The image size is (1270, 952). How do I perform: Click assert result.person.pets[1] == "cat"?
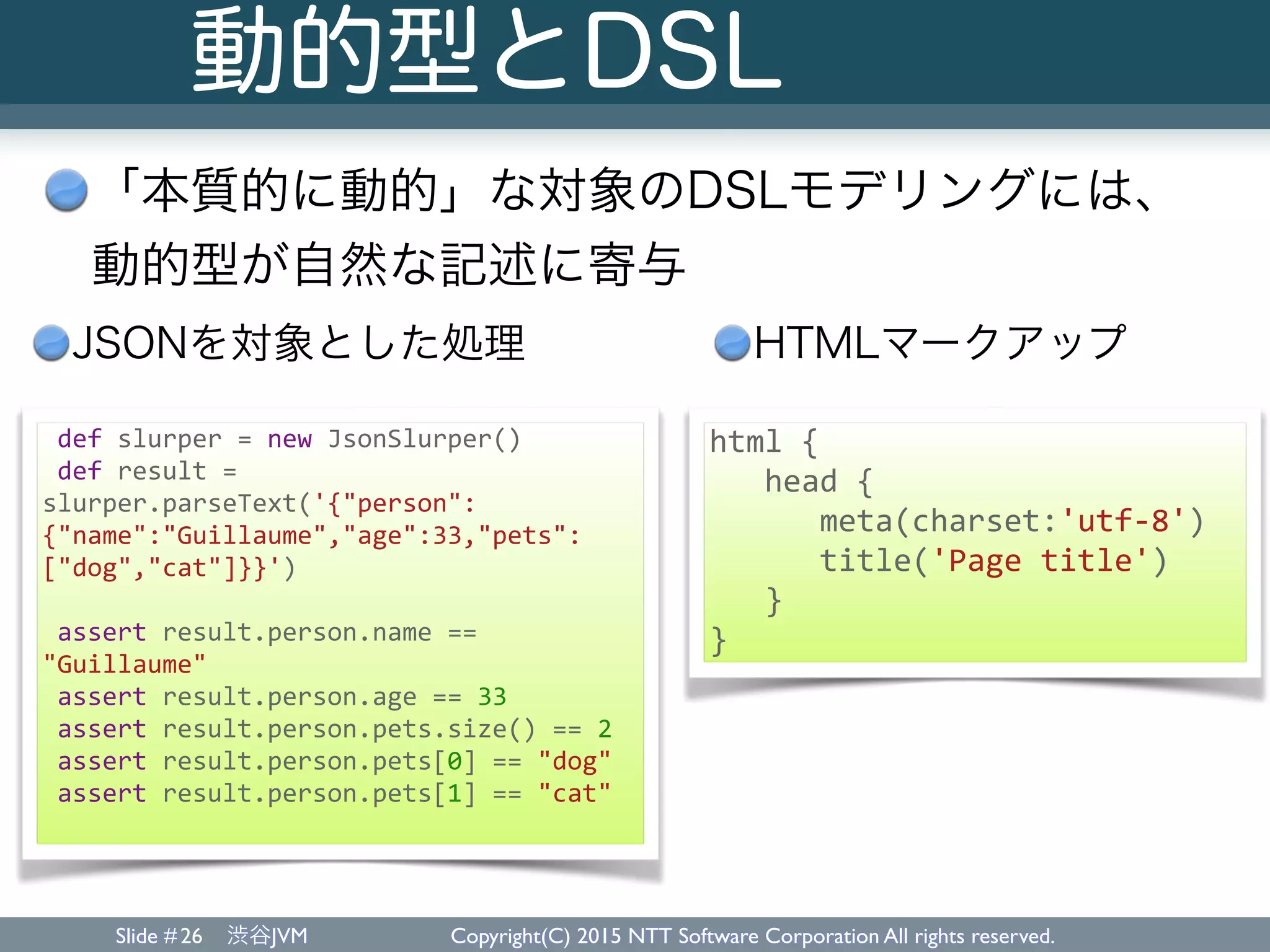[x=335, y=793]
